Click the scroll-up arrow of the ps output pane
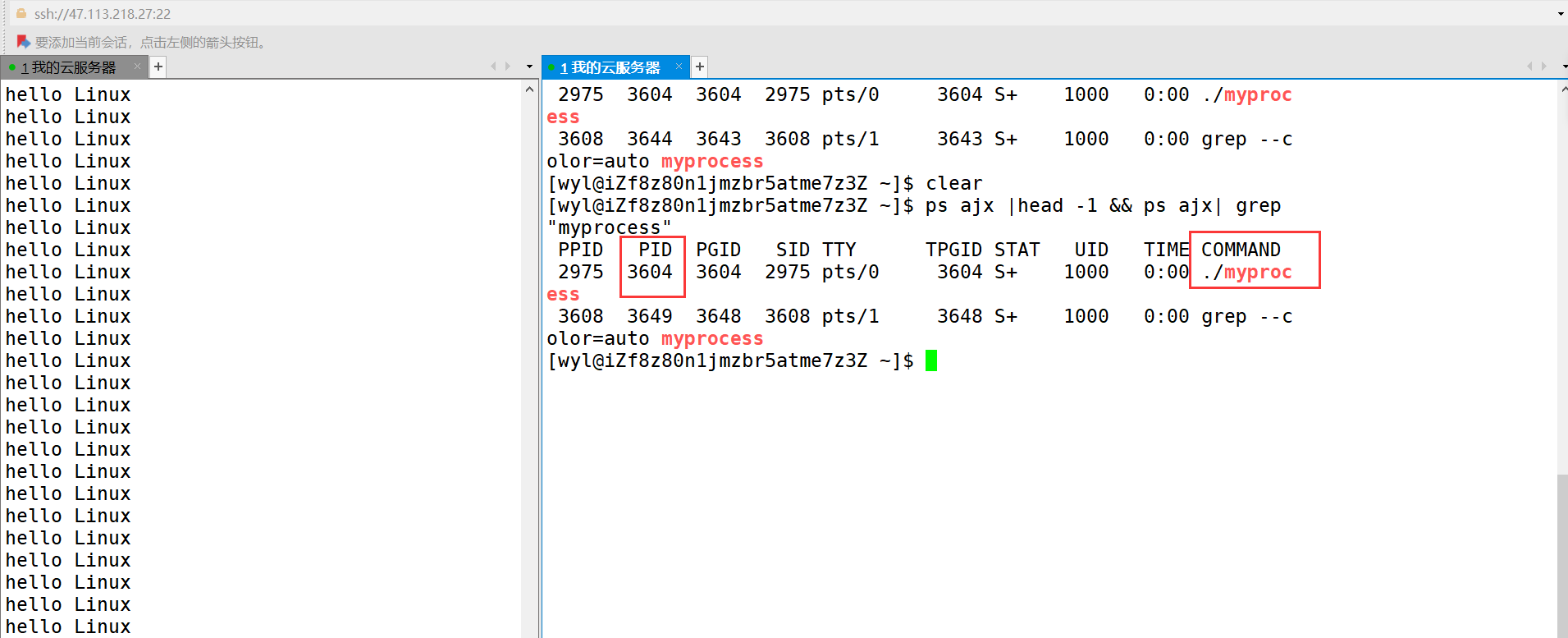Screen dimensions: 1568x638 (x=1564, y=89)
